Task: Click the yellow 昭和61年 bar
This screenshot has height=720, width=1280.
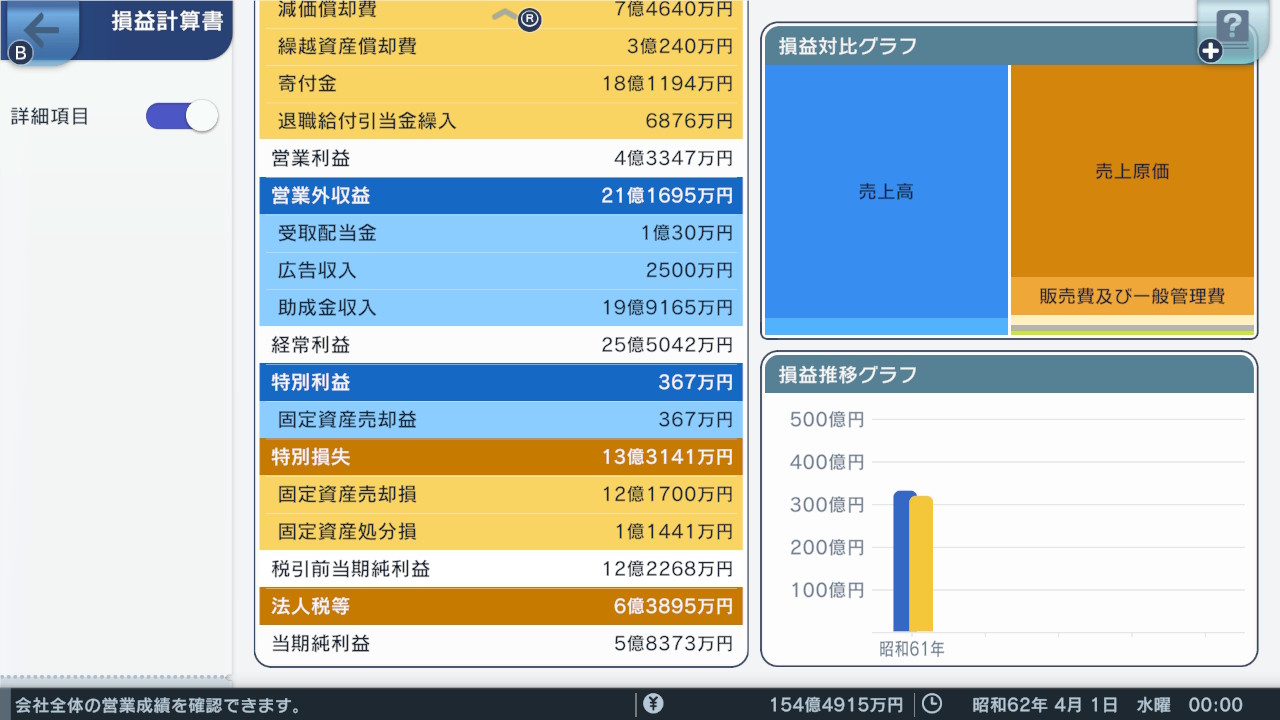Action: tap(922, 564)
